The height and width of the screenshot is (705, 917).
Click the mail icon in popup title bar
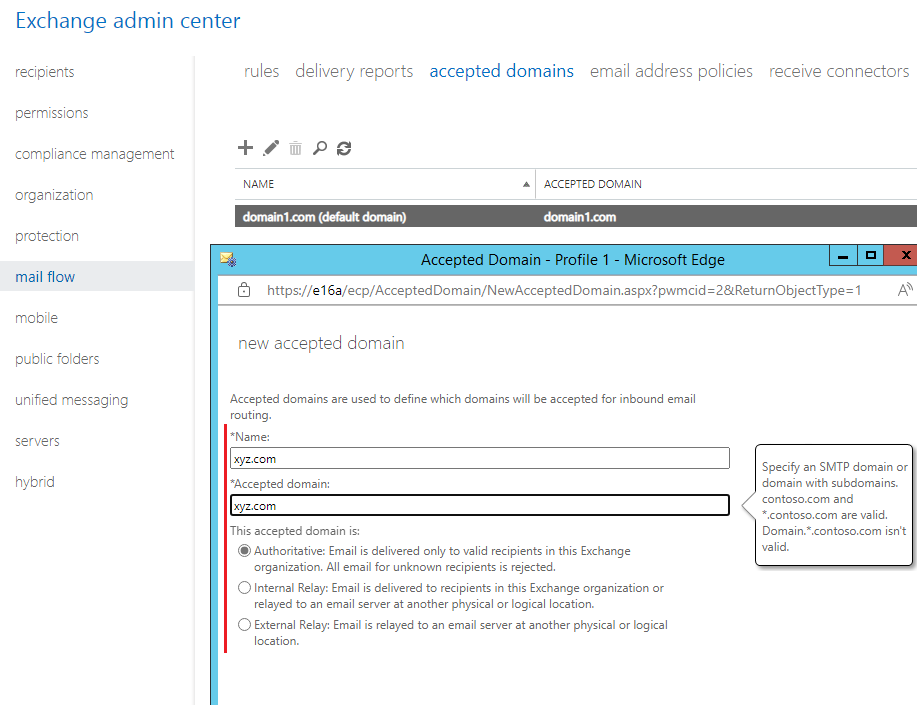[228, 259]
